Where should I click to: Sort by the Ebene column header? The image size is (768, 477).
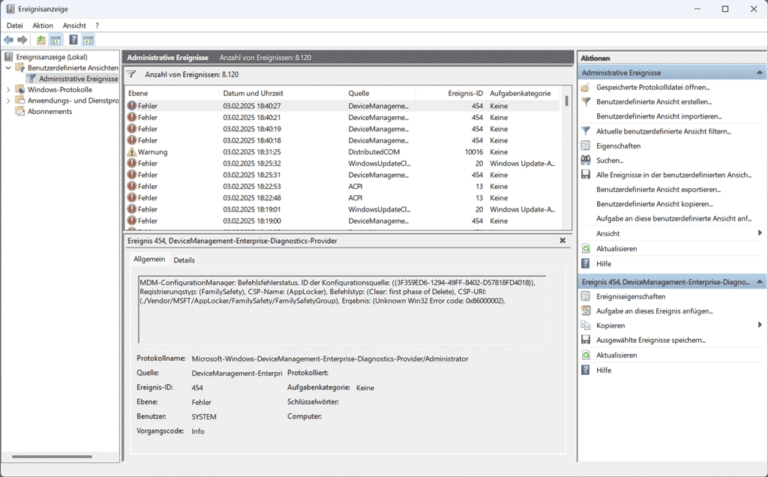pyautogui.click(x=171, y=93)
